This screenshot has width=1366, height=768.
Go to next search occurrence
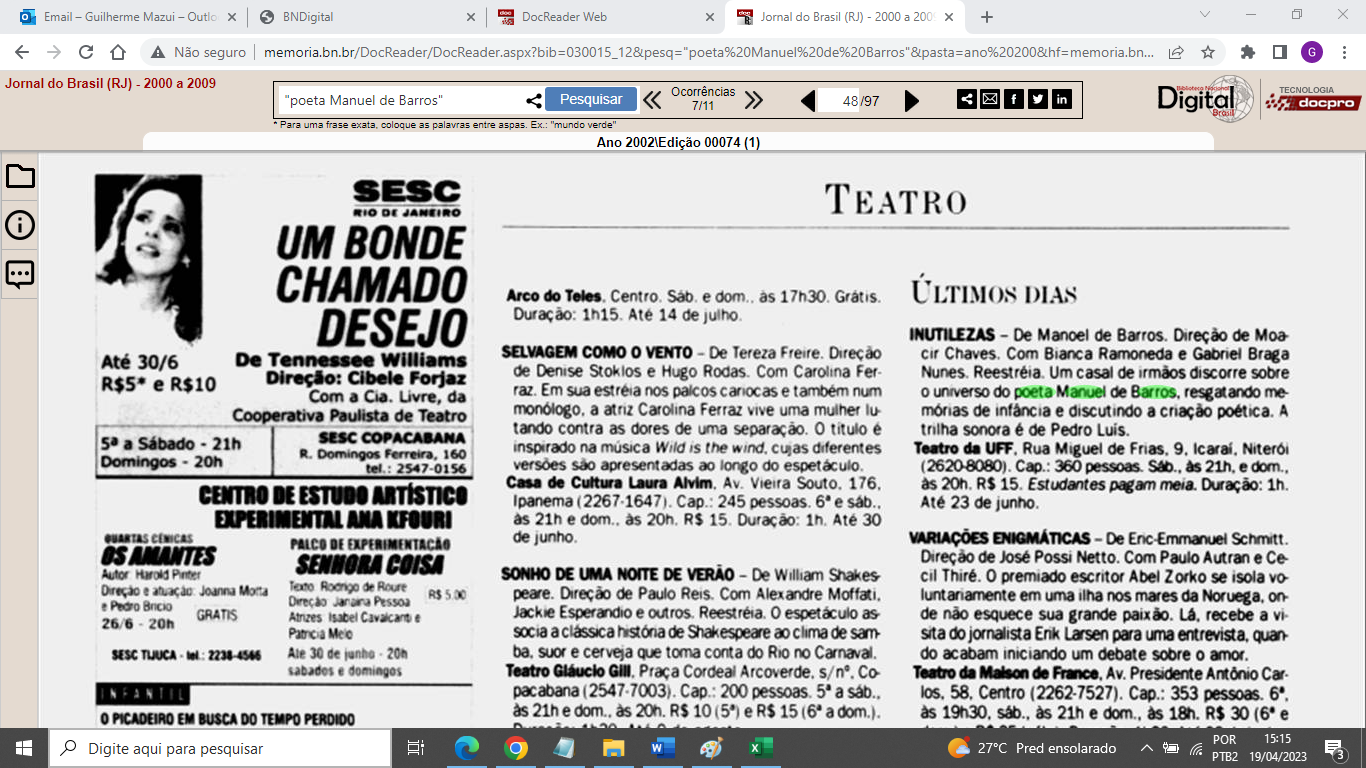(754, 100)
